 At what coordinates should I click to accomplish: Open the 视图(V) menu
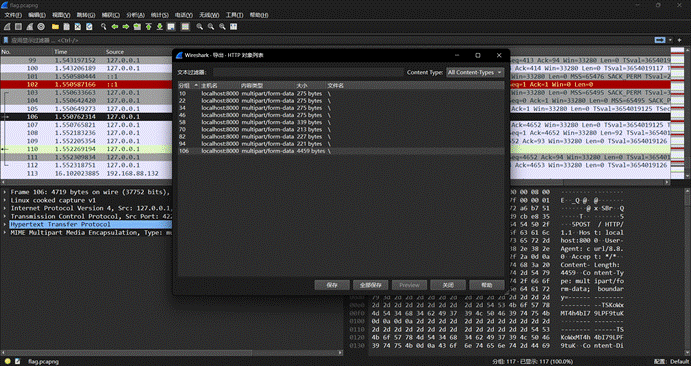61,15
